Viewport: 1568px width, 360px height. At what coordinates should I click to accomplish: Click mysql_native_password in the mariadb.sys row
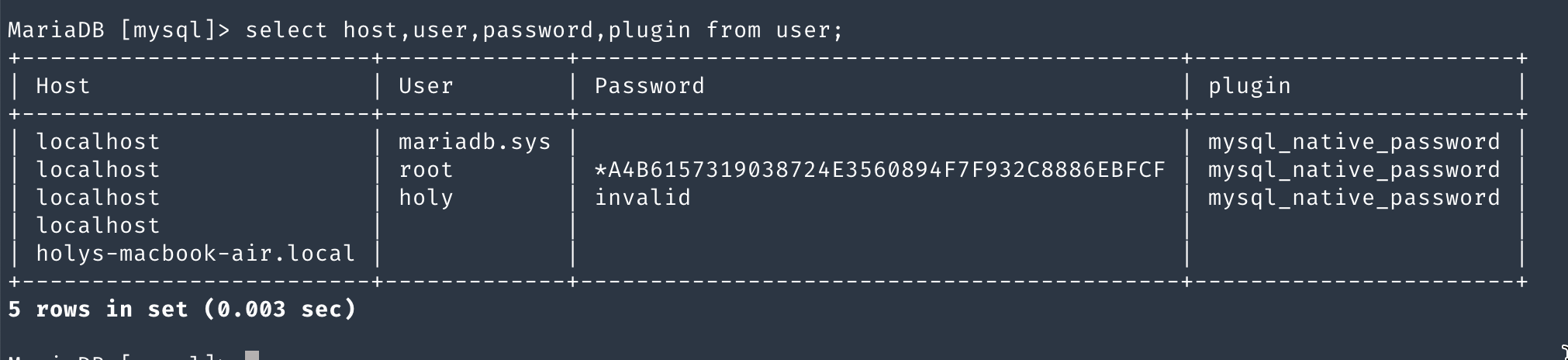pyautogui.click(x=1354, y=142)
